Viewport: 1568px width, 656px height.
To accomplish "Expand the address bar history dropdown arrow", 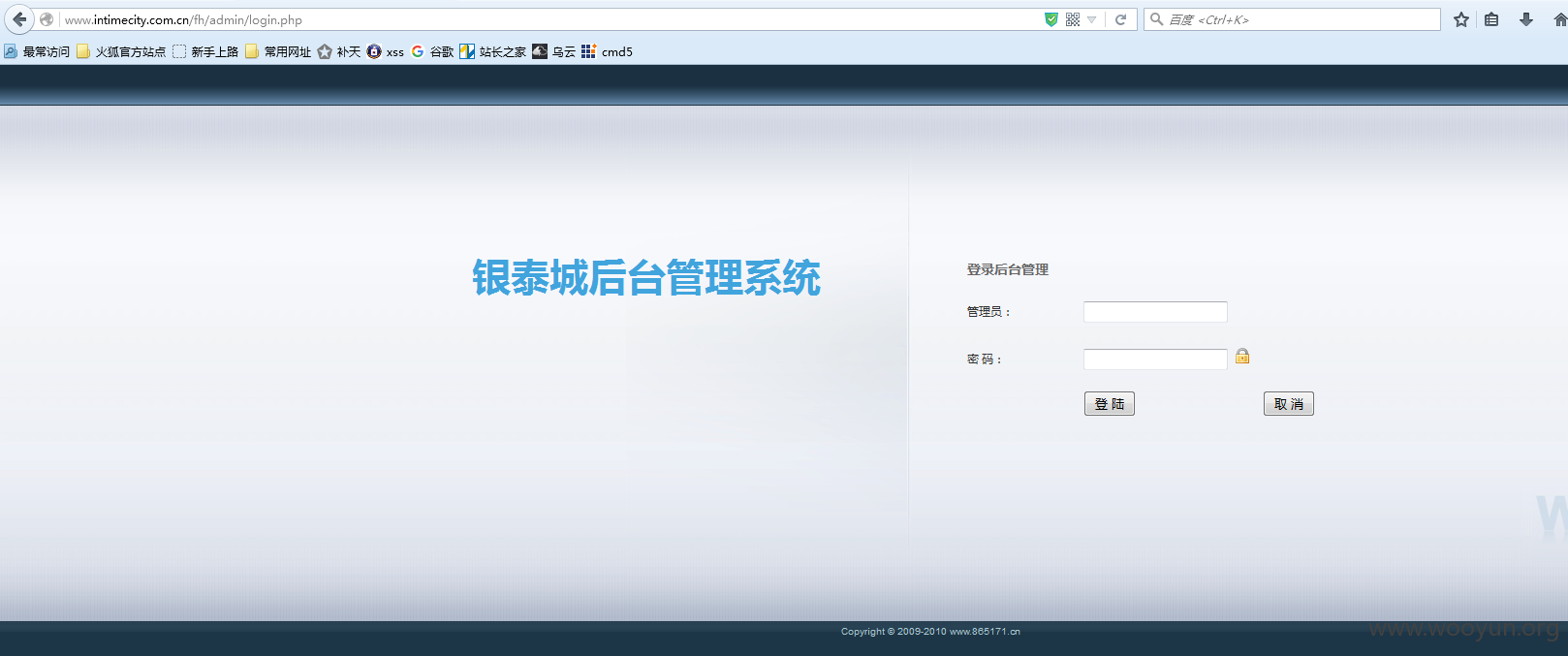I will [x=1092, y=19].
